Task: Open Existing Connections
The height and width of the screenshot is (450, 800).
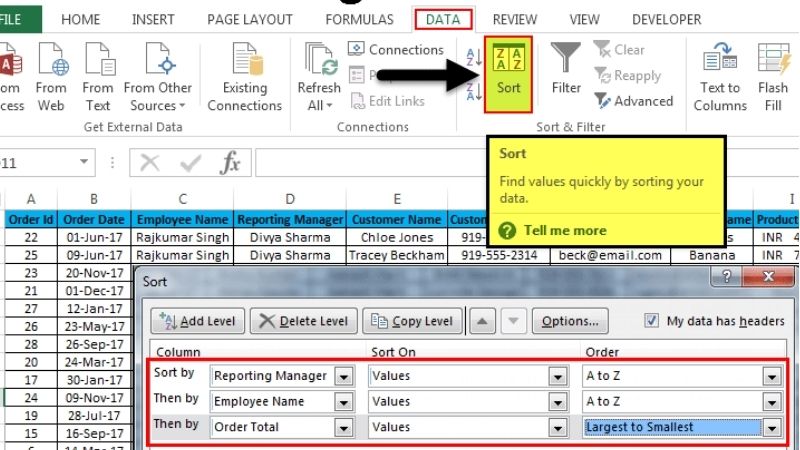Action: (x=245, y=77)
